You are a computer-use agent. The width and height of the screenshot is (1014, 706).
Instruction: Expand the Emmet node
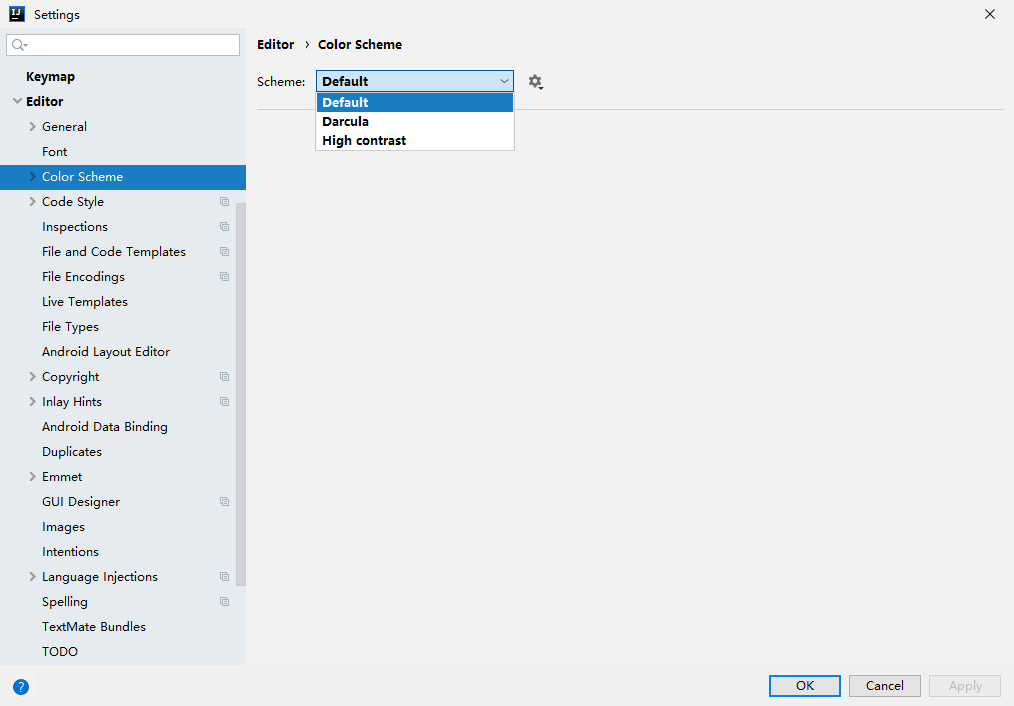pyautogui.click(x=32, y=476)
